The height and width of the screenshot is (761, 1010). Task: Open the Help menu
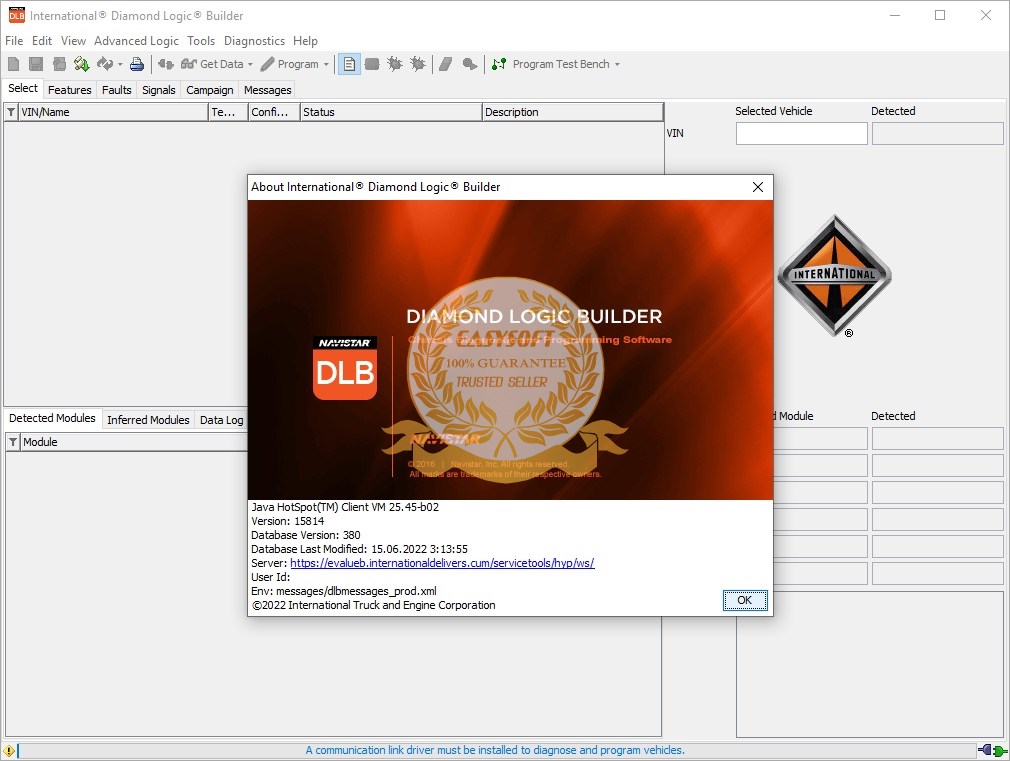[305, 41]
